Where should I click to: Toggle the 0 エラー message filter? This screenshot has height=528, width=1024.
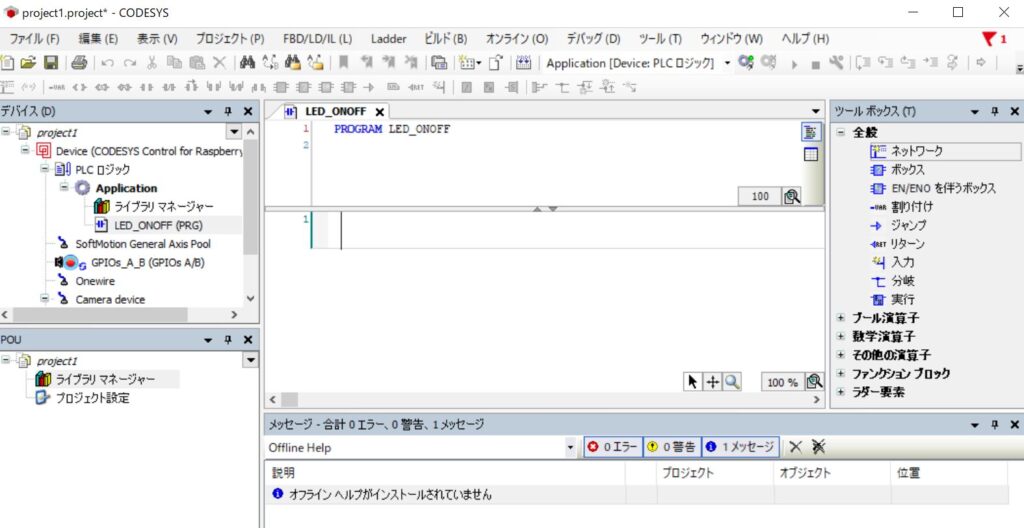(x=612, y=447)
